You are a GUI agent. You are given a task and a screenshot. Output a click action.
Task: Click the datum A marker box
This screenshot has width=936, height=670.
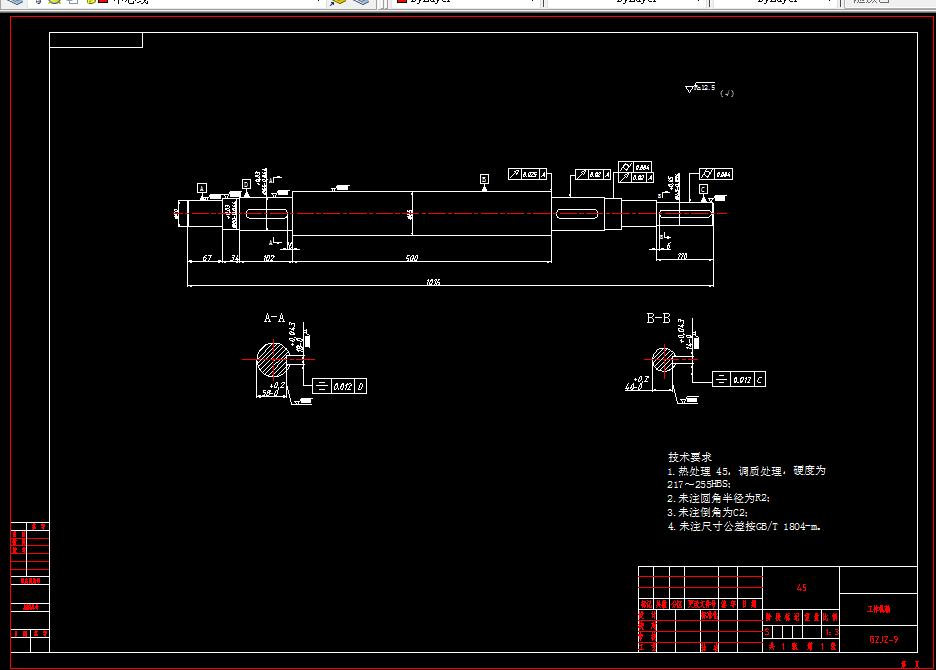tap(202, 188)
